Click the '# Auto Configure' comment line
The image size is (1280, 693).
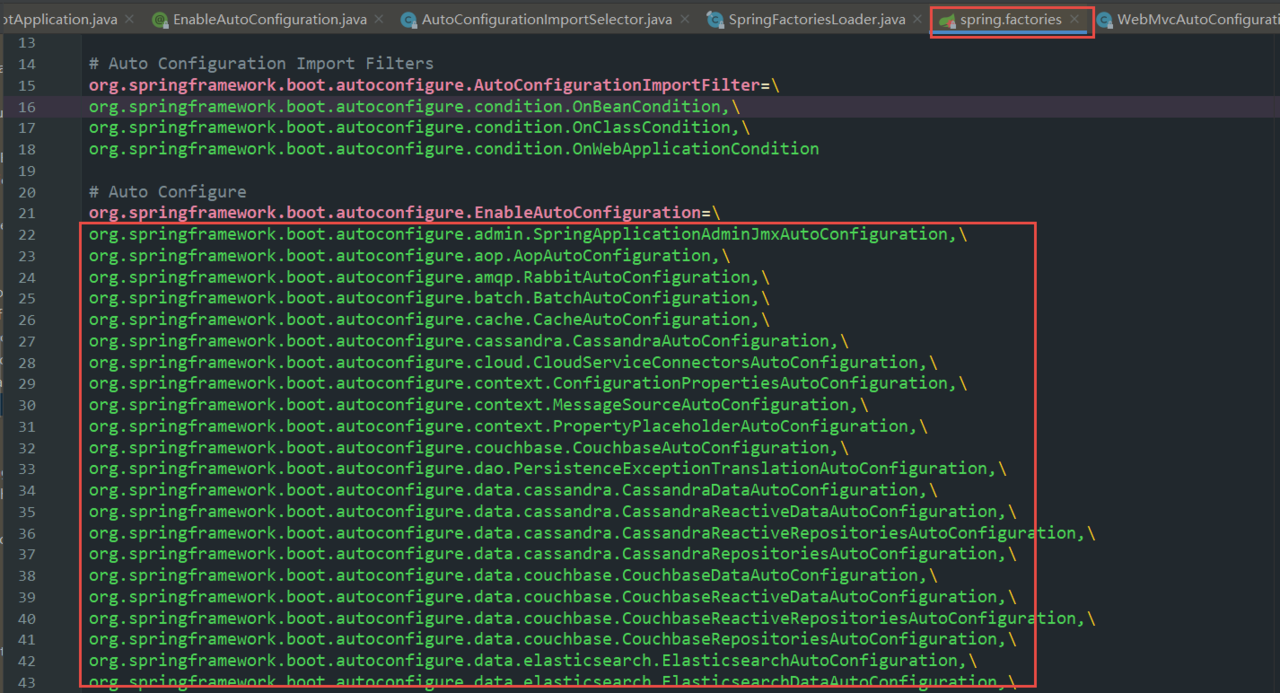point(167,192)
